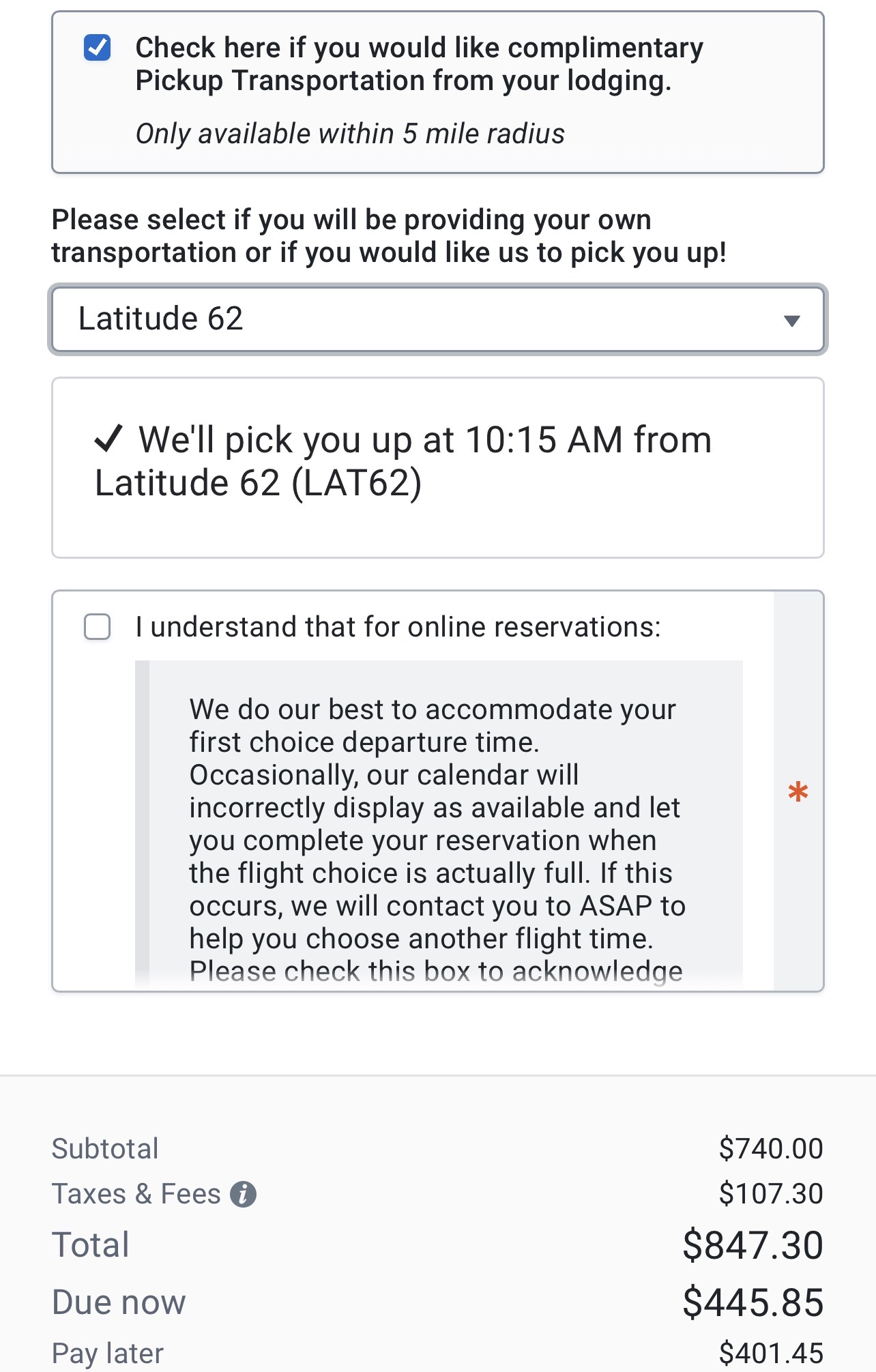Viewport: 876px width, 1372px height.
Task: Click the dropdown arrow in the lodging selector
Action: tap(791, 321)
